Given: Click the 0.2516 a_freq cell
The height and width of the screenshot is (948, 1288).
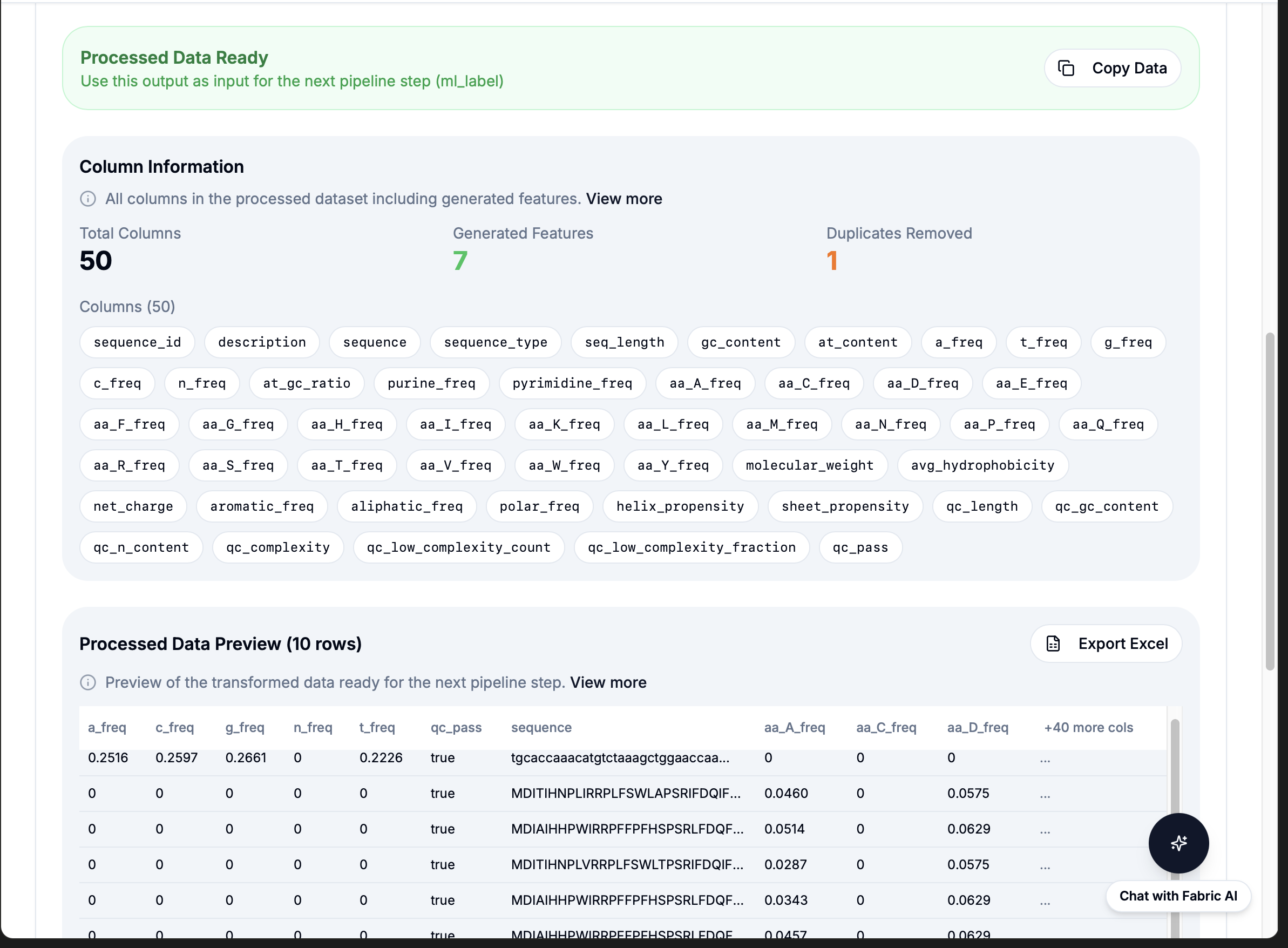Looking at the screenshot, I should [x=108, y=757].
